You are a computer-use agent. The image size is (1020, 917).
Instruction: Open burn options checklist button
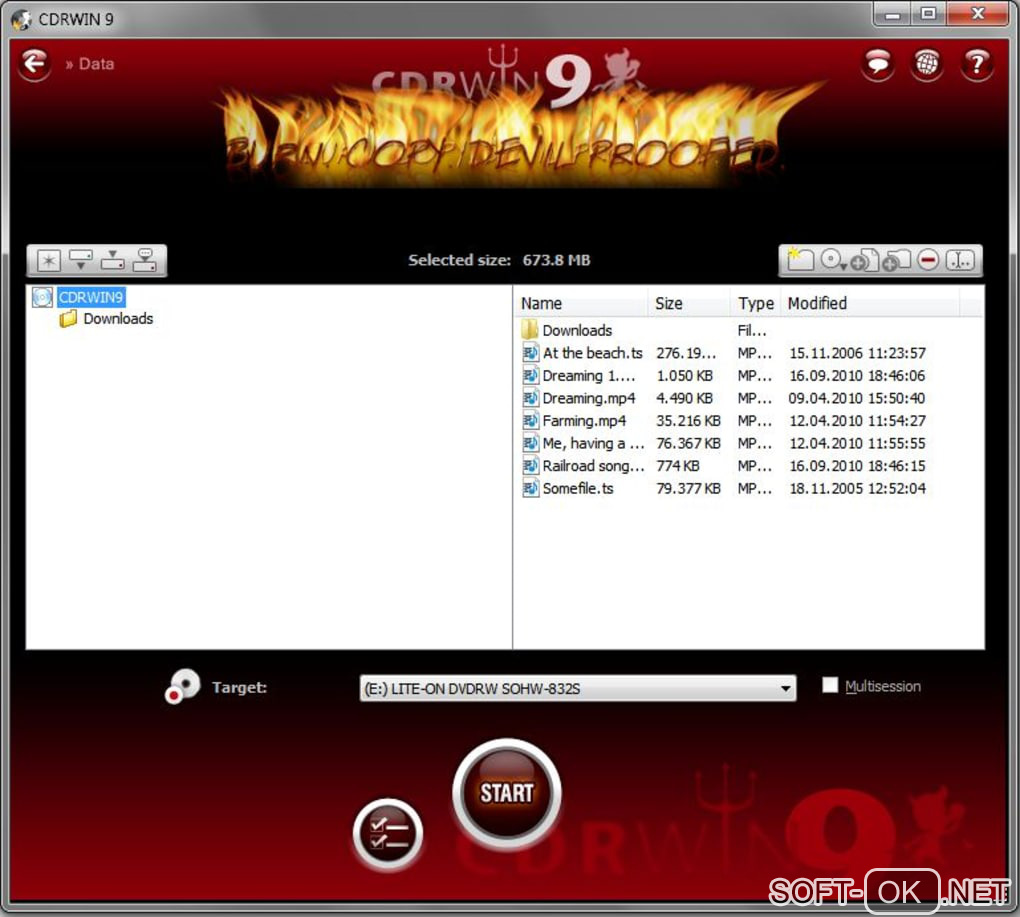coord(388,834)
